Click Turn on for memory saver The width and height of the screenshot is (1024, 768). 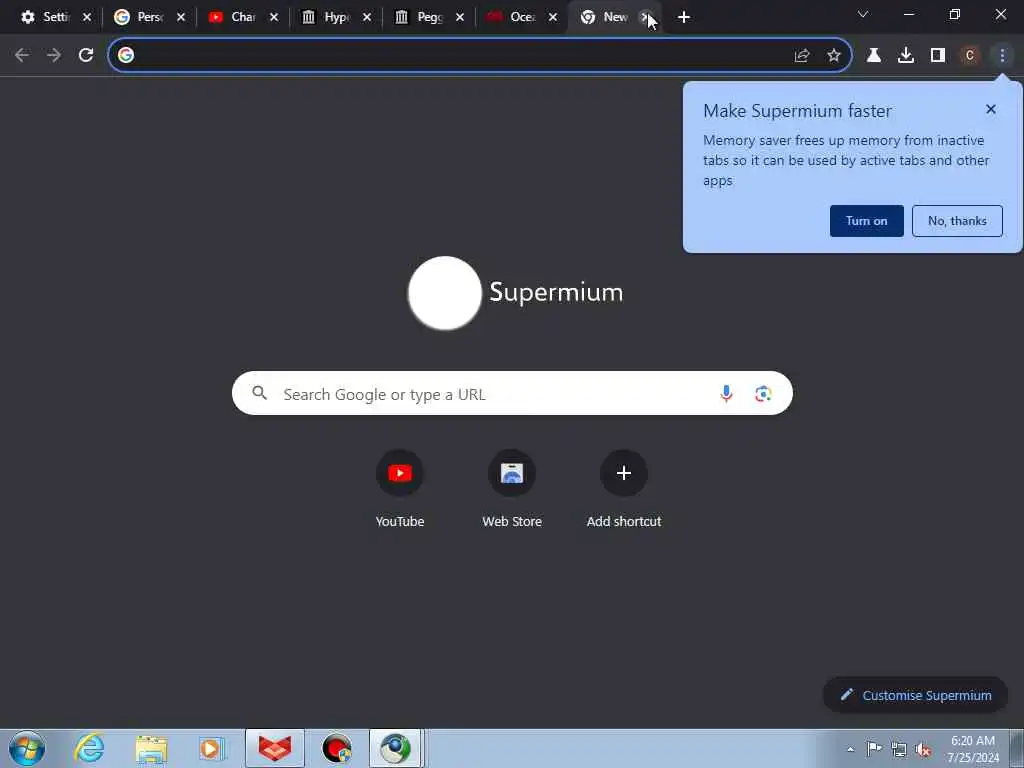click(x=867, y=221)
